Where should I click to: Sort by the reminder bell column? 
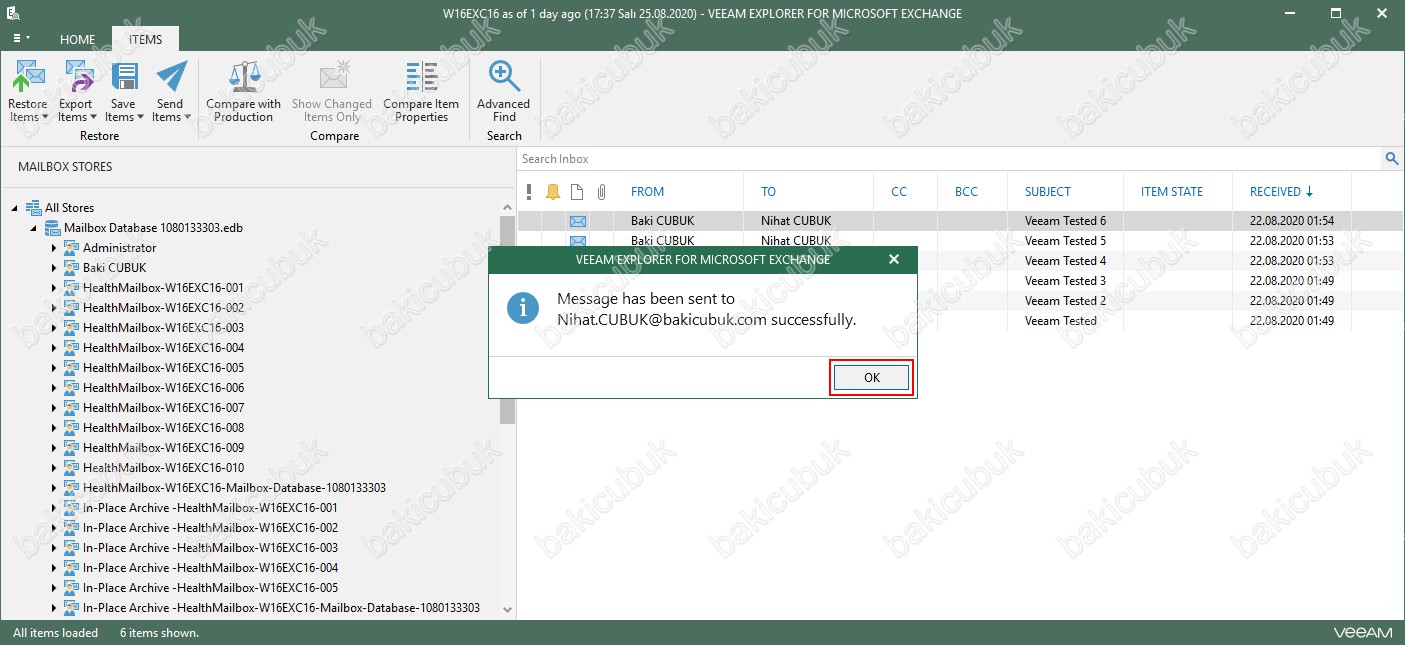click(553, 192)
